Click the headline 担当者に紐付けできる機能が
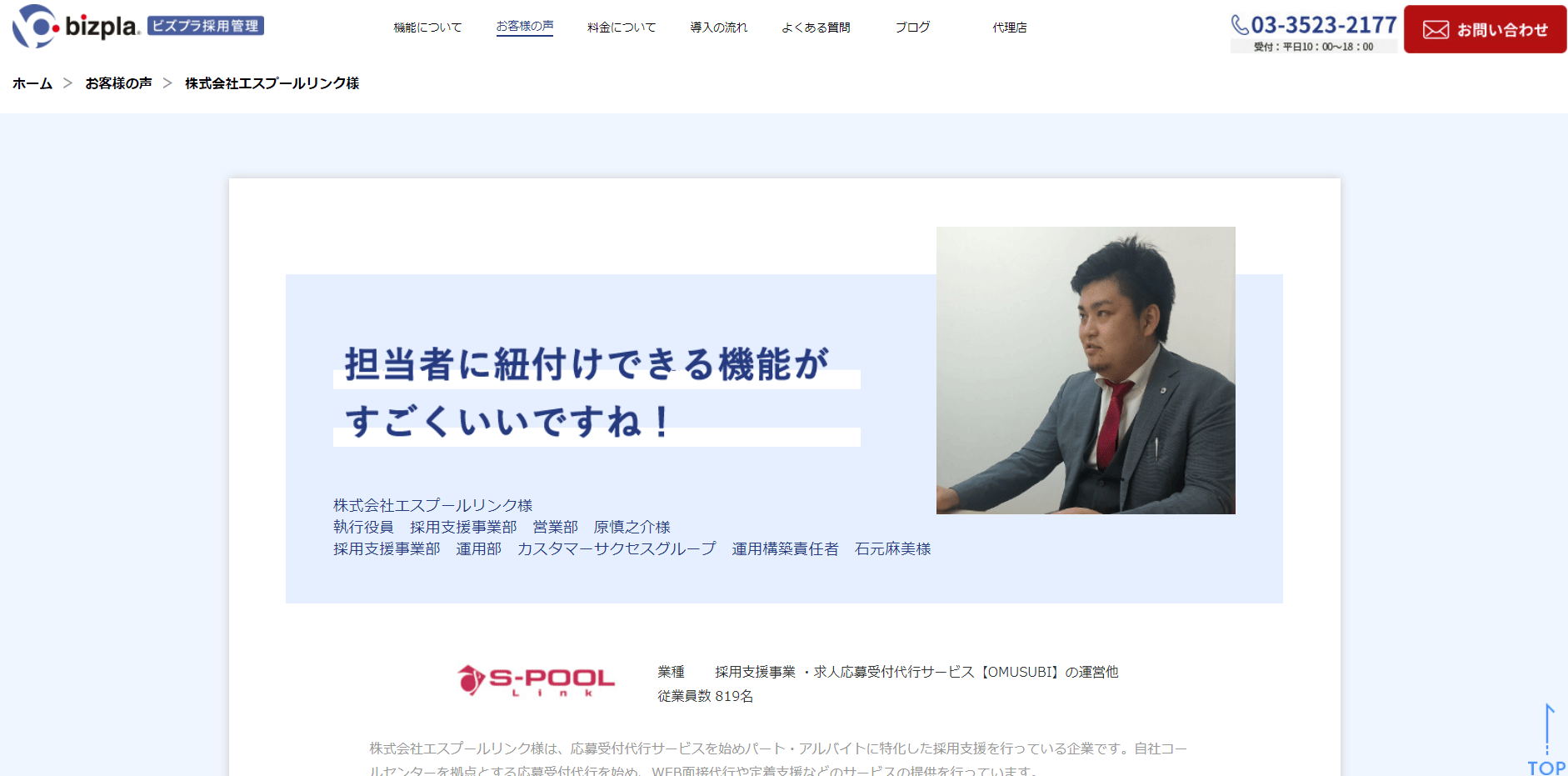1568x776 pixels. pos(587,364)
